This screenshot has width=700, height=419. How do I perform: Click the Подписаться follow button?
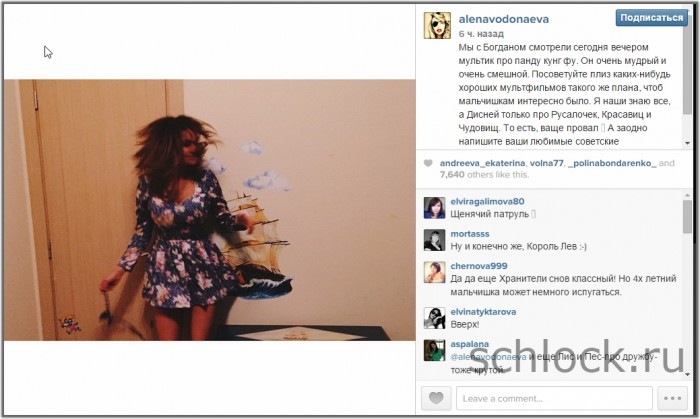(x=651, y=18)
